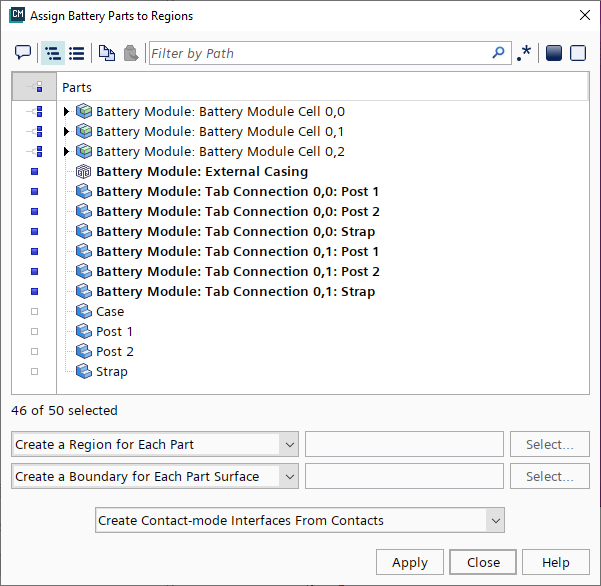The image size is (601, 586).
Task: Open Create a Region for Each Part dropdown
Action: (155, 444)
